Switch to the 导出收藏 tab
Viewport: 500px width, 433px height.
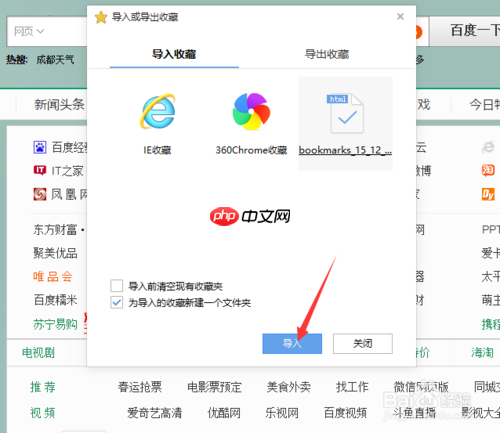coord(327,54)
